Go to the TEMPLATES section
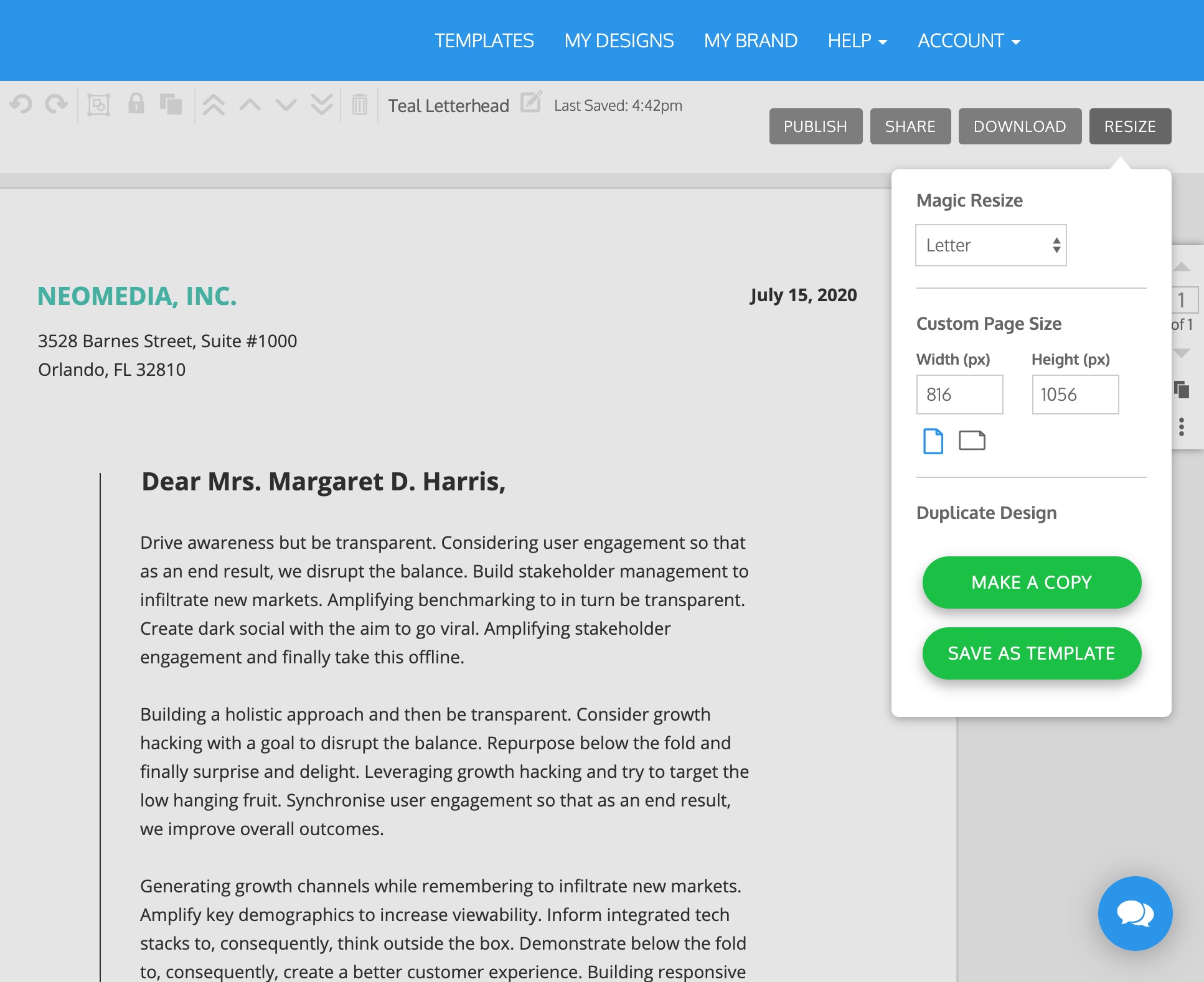1204x982 pixels. click(x=484, y=40)
